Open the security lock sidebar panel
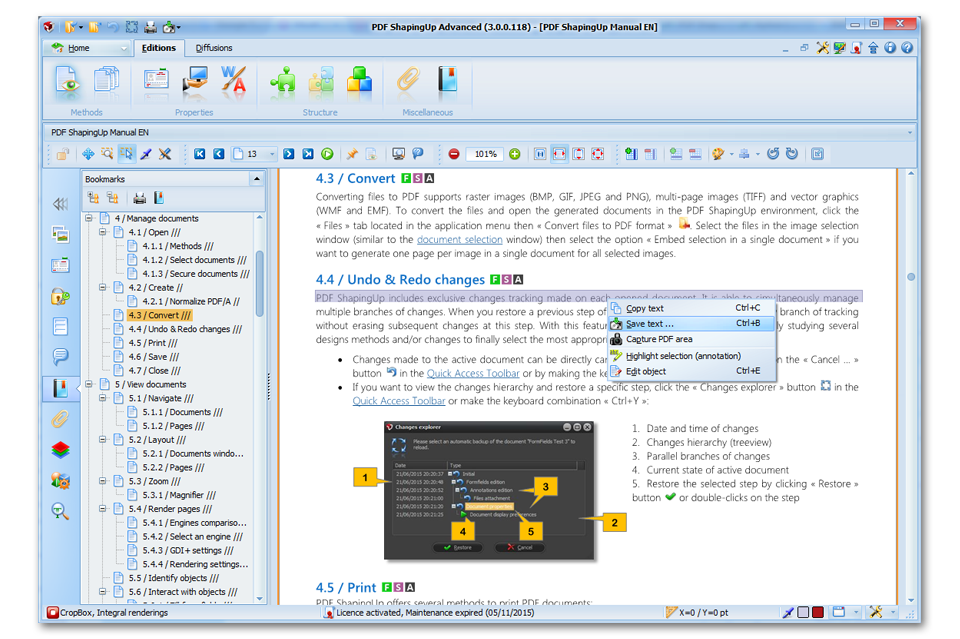960x639 pixels. [60, 296]
